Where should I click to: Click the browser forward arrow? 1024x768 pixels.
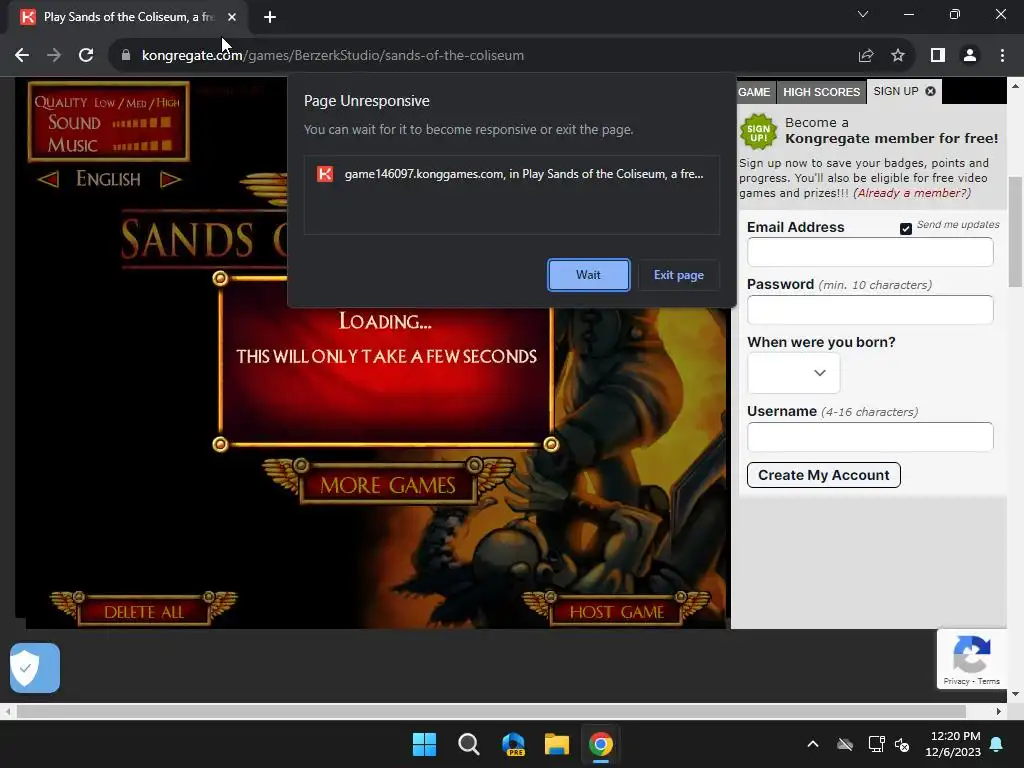[54, 56]
